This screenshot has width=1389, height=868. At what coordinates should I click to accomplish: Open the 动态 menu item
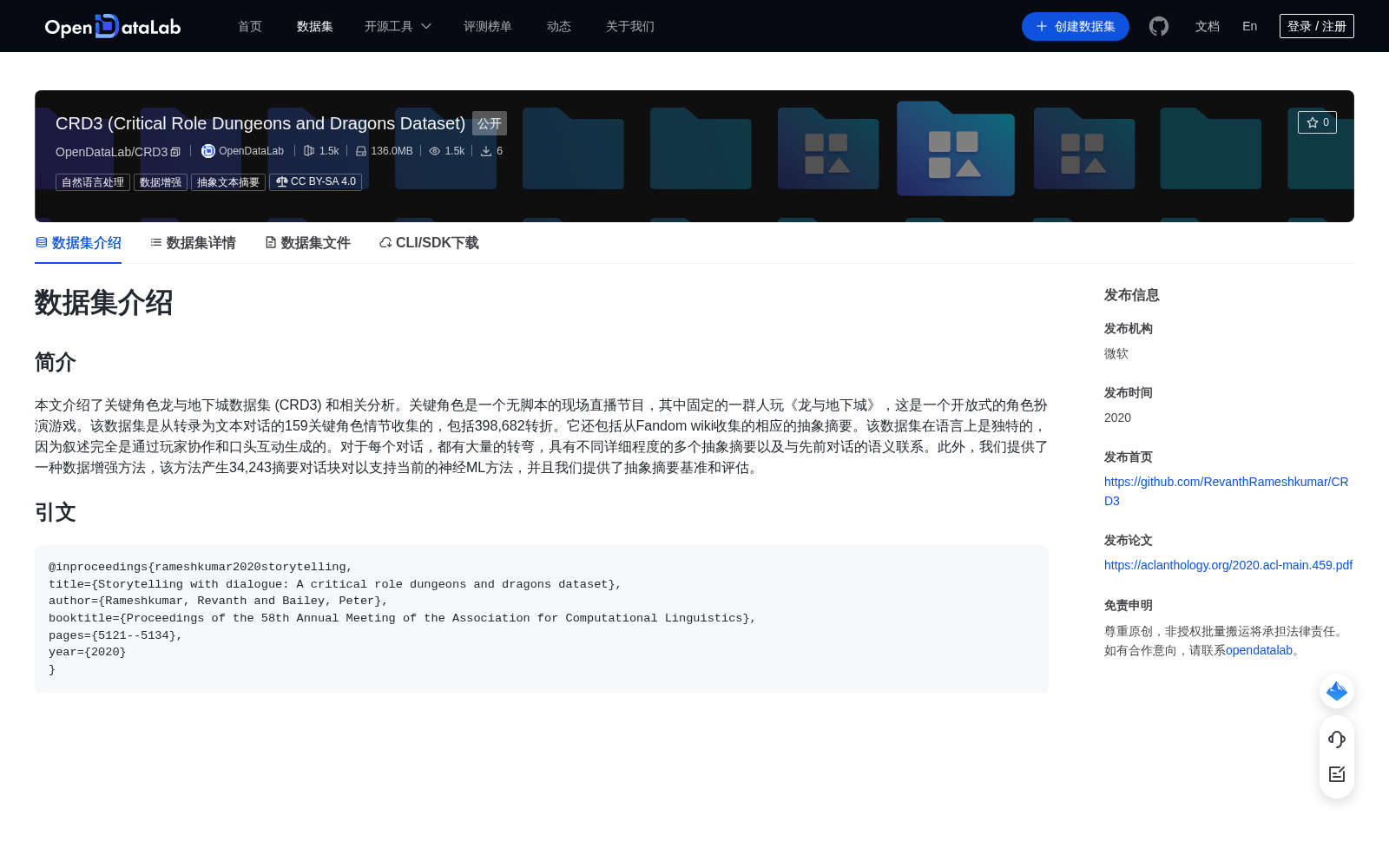(559, 27)
